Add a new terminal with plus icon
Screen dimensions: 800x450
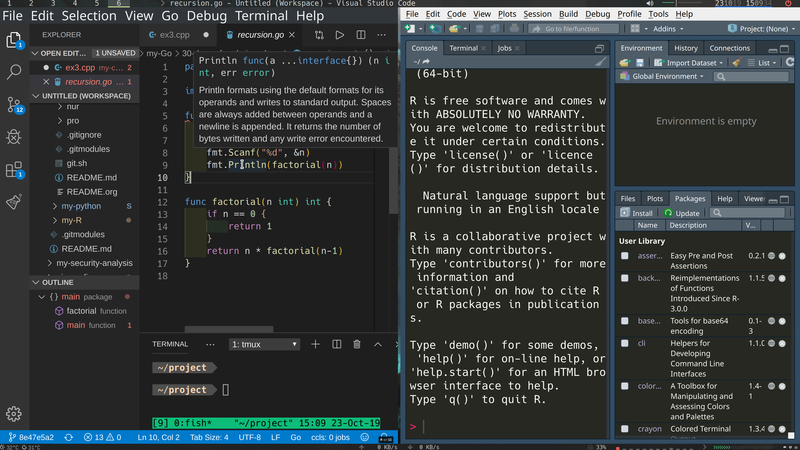coord(315,344)
